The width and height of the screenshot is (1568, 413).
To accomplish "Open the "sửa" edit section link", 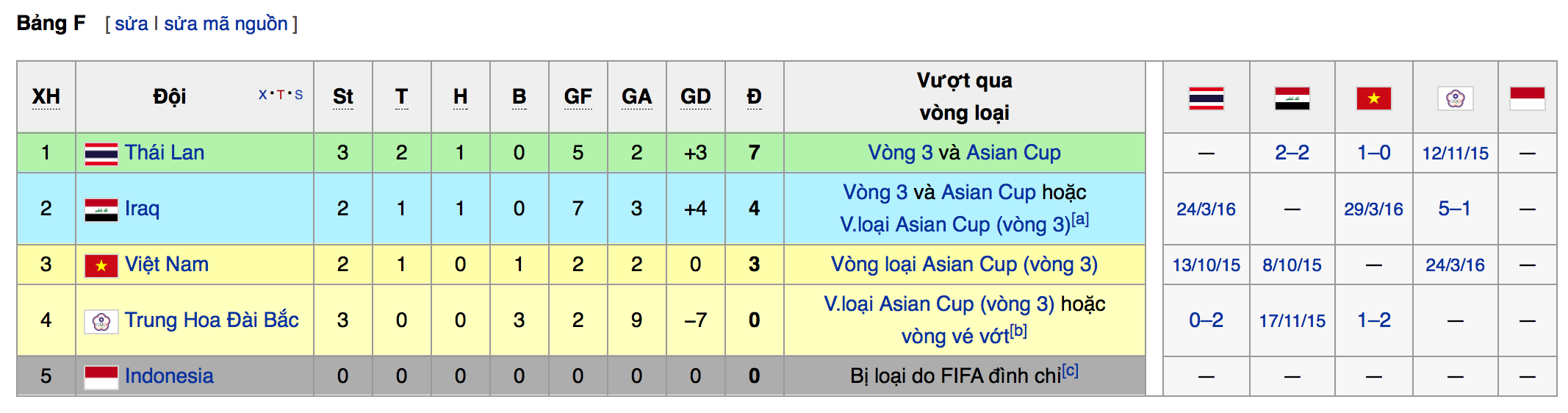I will click(132, 24).
